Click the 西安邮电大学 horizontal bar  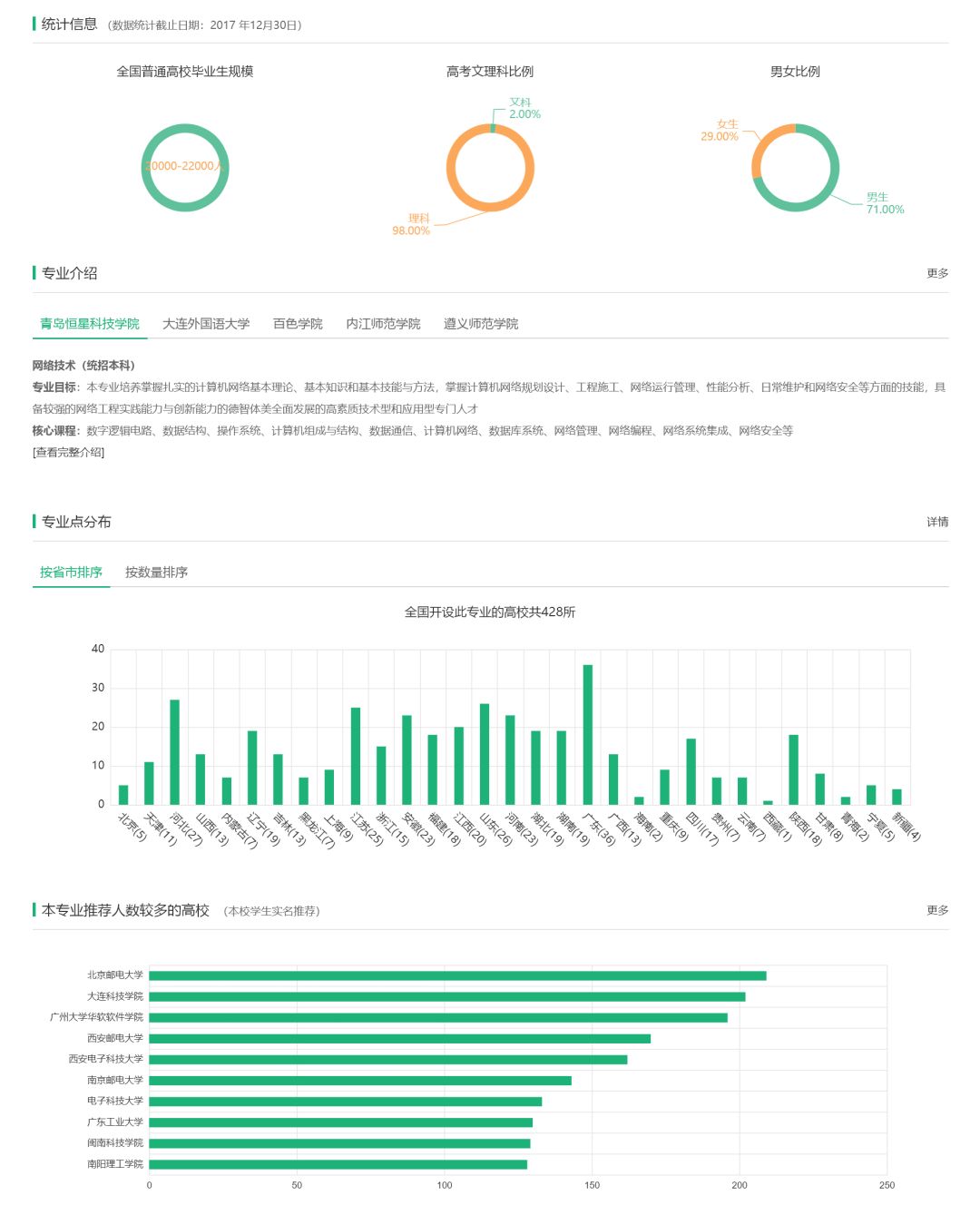[400, 1038]
